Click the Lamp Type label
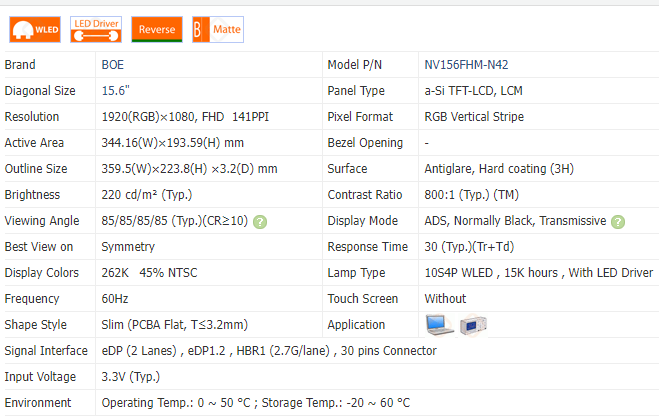659x418 pixels. pyautogui.click(x=356, y=273)
